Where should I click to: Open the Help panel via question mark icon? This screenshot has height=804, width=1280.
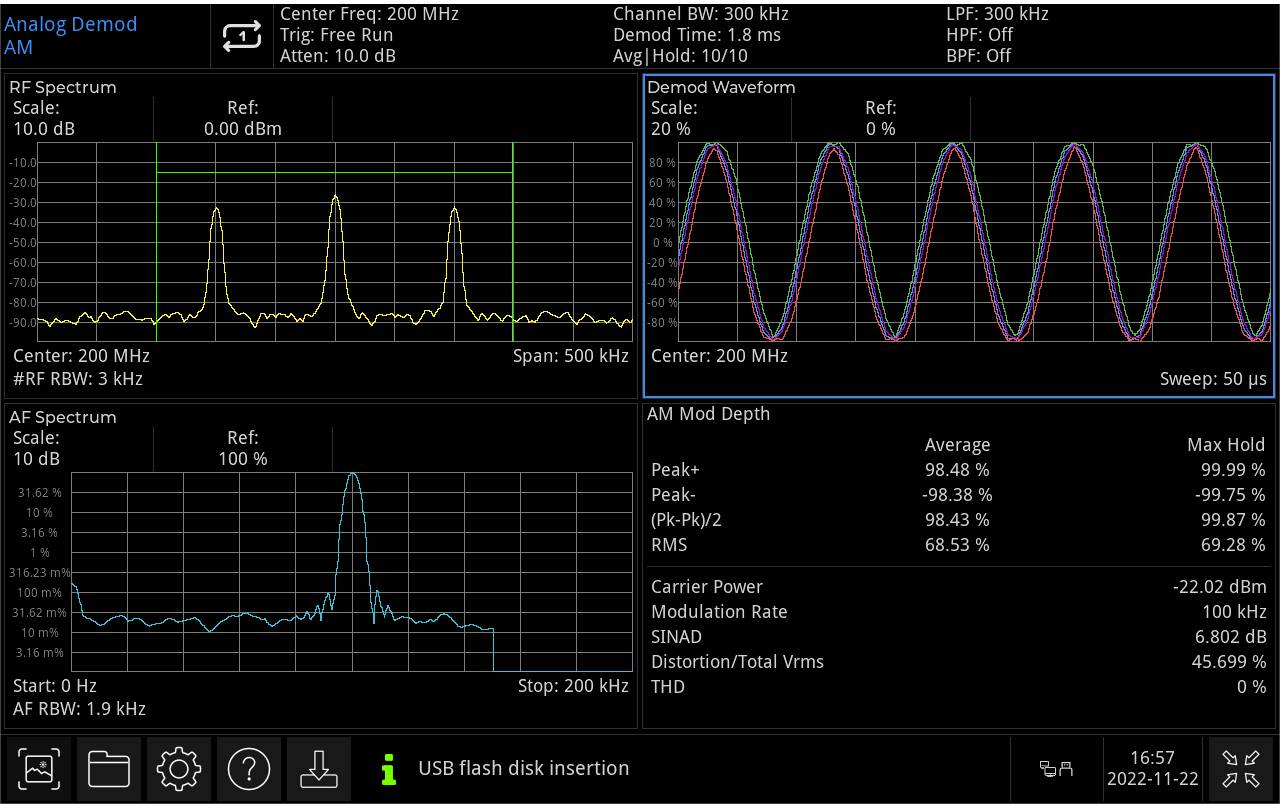249,769
